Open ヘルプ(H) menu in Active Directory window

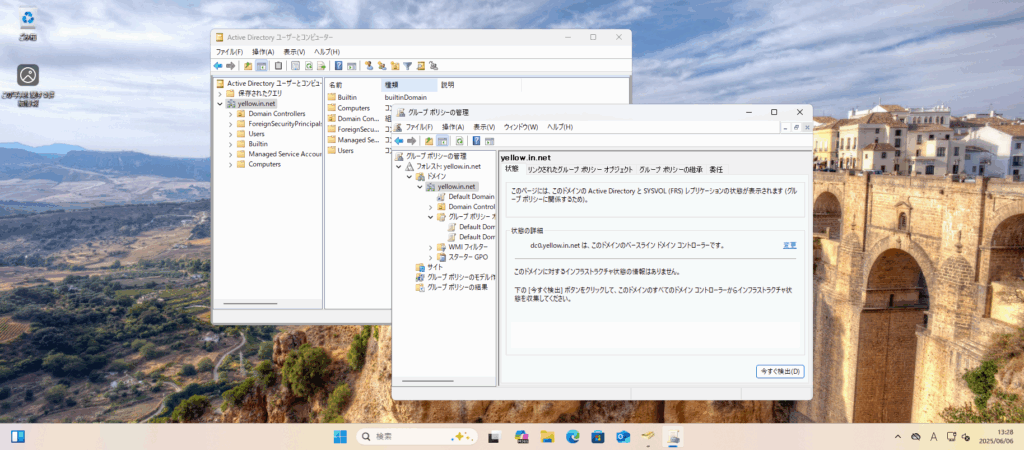(x=327, y=52)
